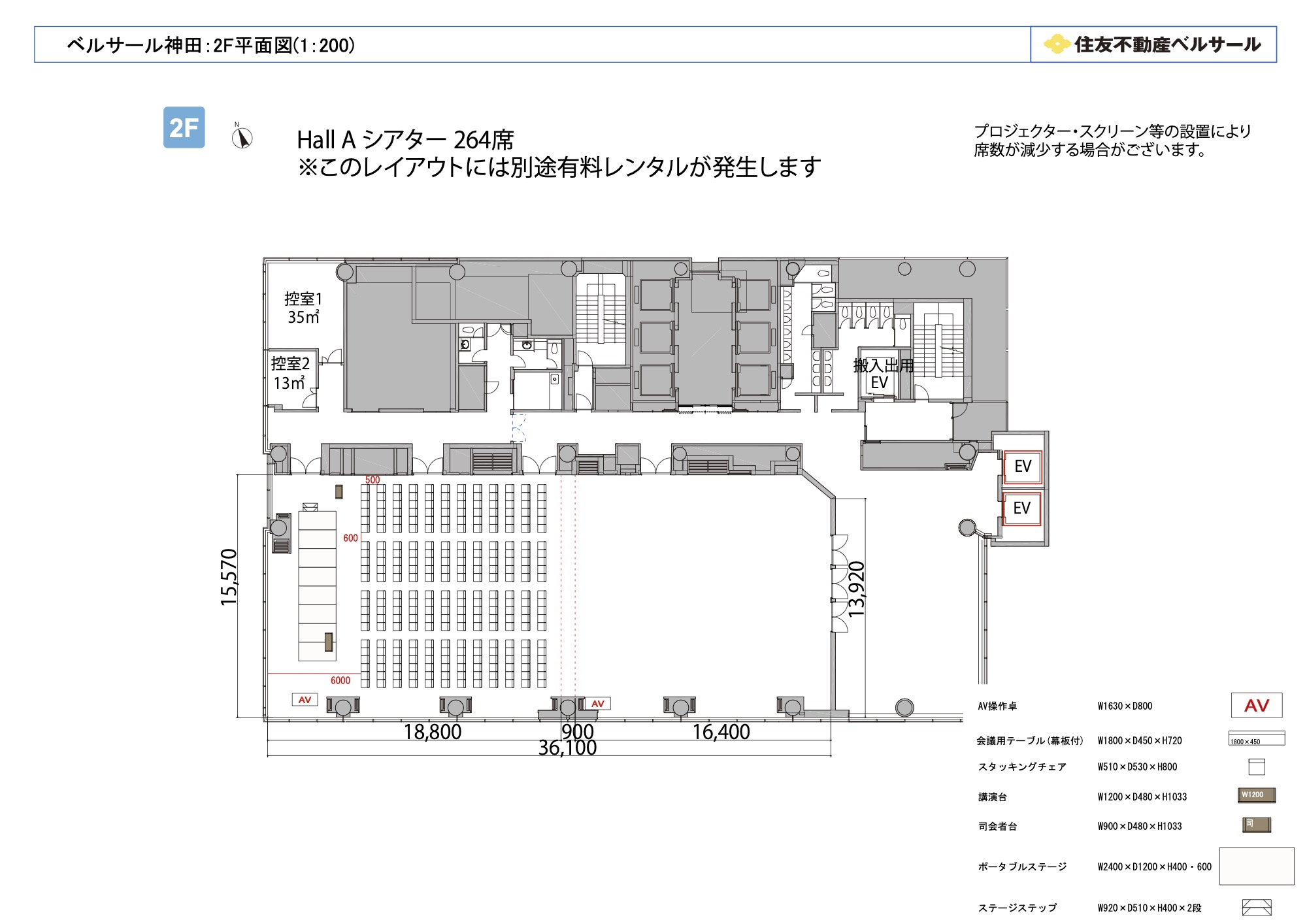Click the 控室2 13㎡ room label
The width and height of the screenshot is (1307, 924).
click(290, 373)
